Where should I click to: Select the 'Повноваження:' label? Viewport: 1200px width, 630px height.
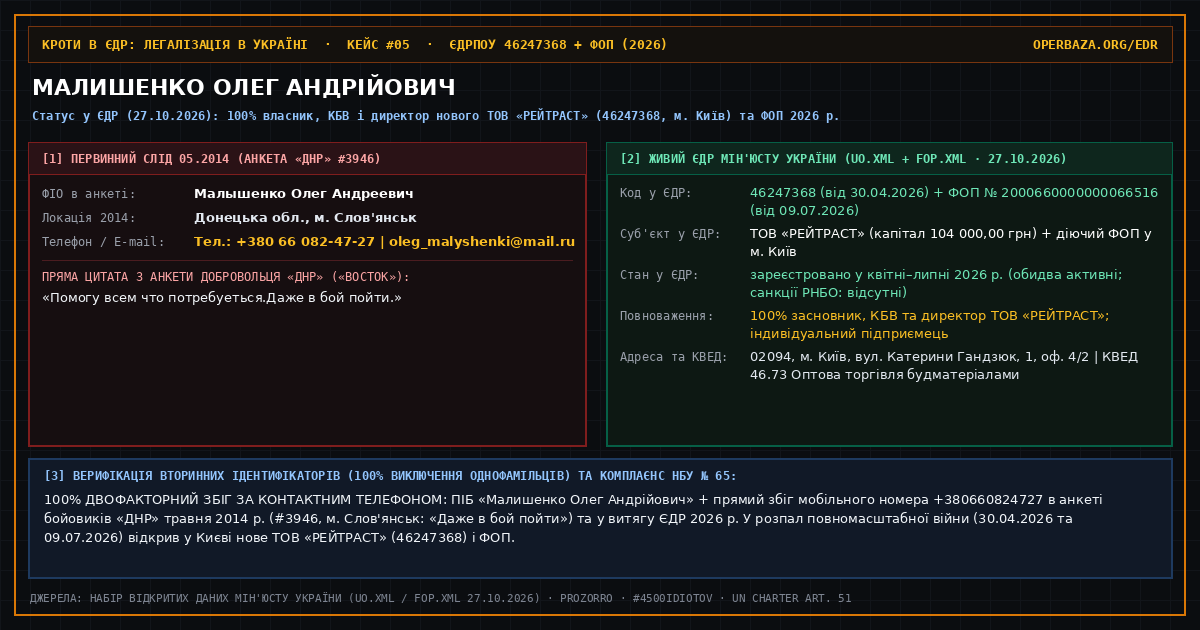667,316
